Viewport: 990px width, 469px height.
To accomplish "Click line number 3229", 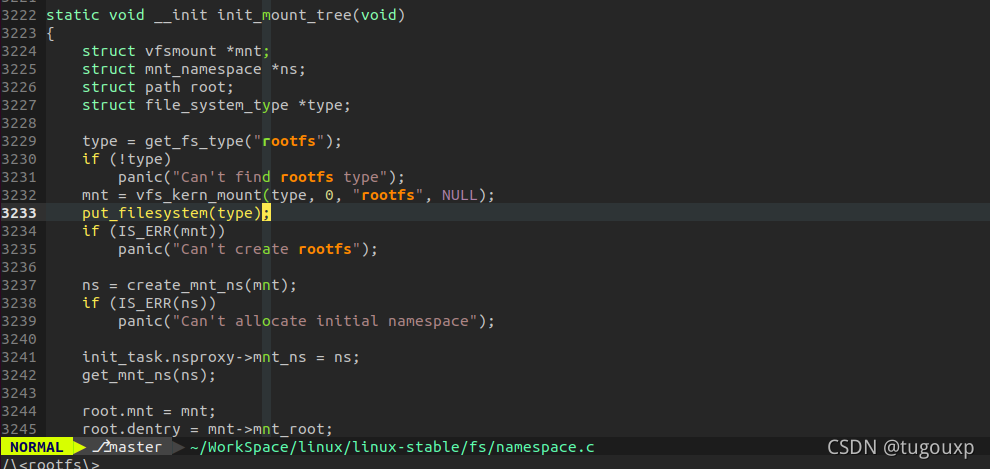I will 18,141.
